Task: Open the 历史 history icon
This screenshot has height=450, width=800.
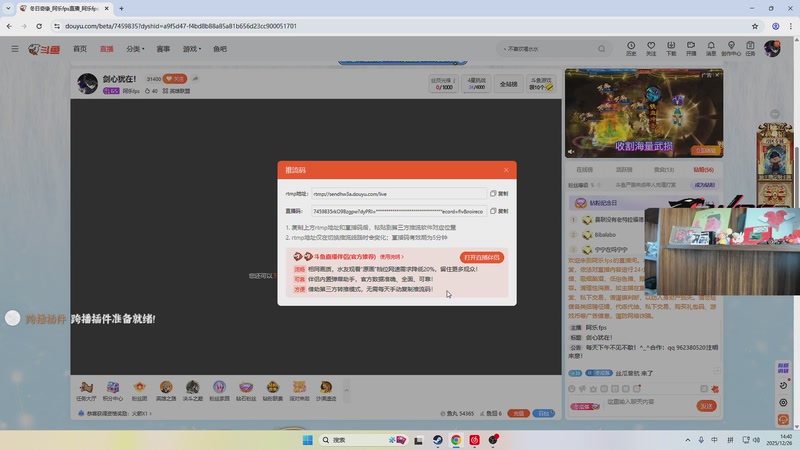Action: click(x=631, y=48)
